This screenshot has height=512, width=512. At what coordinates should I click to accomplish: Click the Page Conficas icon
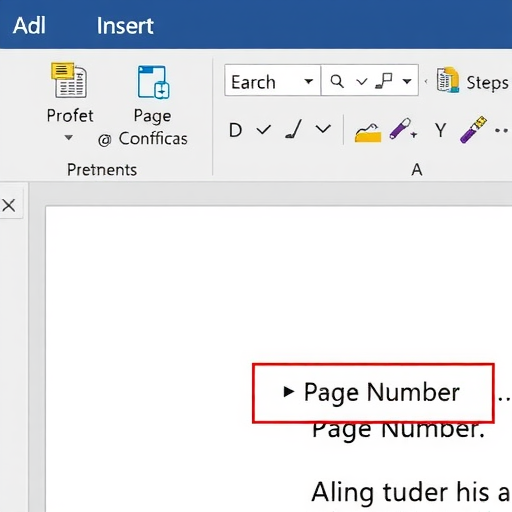click(x=153, y=82)
